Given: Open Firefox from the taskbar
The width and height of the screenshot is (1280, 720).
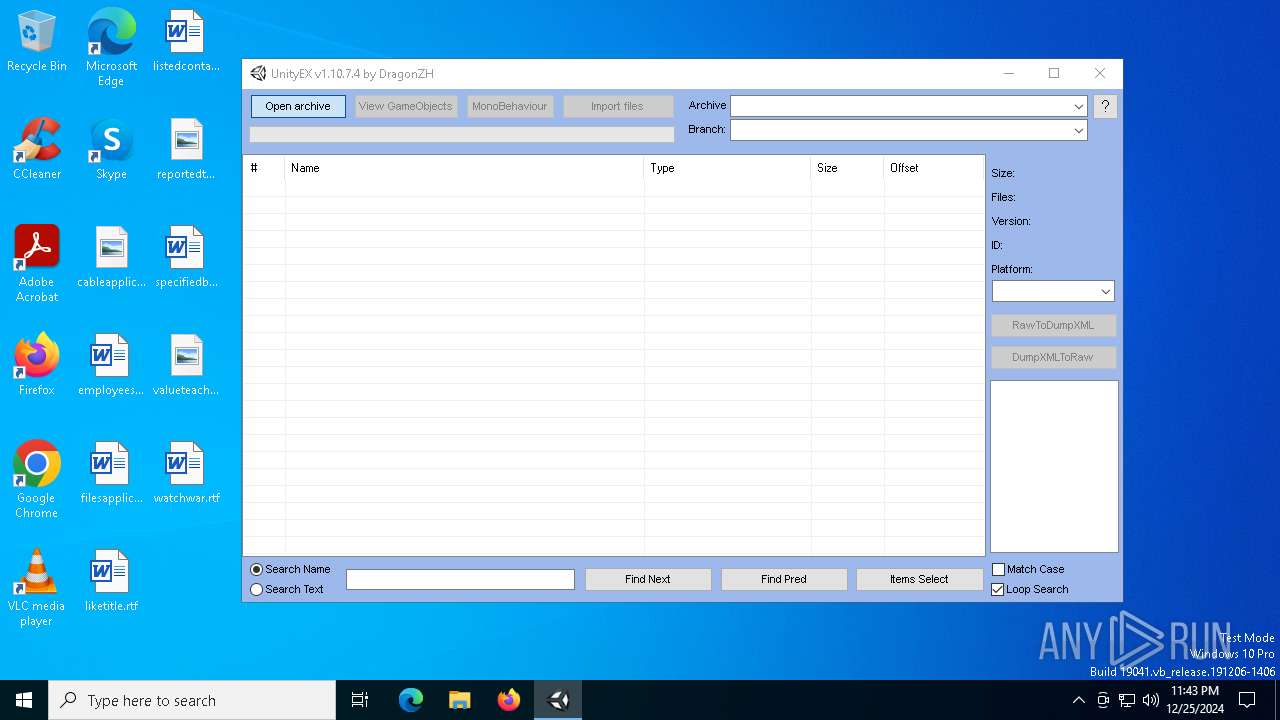Looking at the screenshot, I should (508, 700).
